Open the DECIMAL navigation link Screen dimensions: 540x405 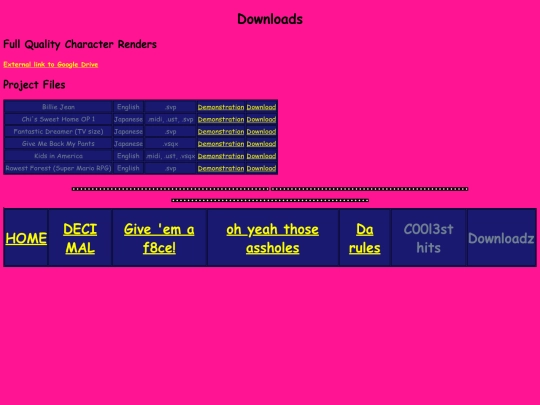pos(80,238)
